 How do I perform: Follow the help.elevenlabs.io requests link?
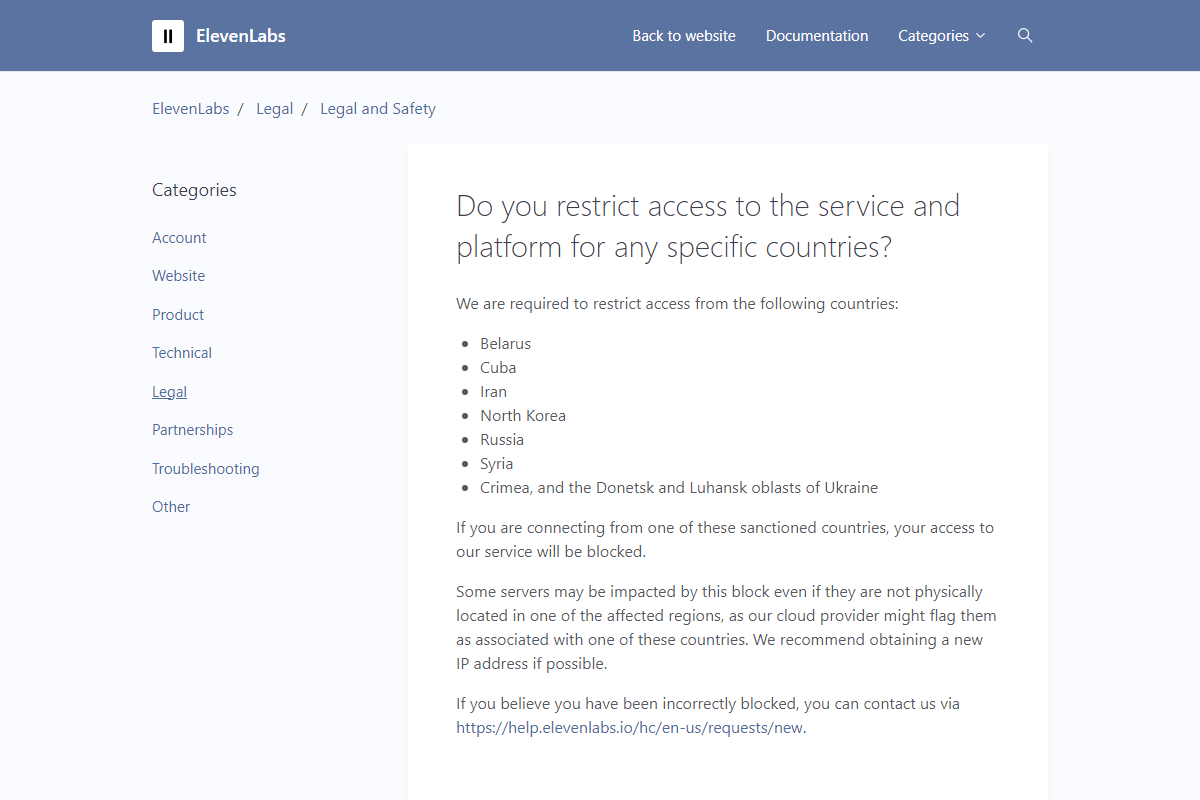[x=629, y=728]
